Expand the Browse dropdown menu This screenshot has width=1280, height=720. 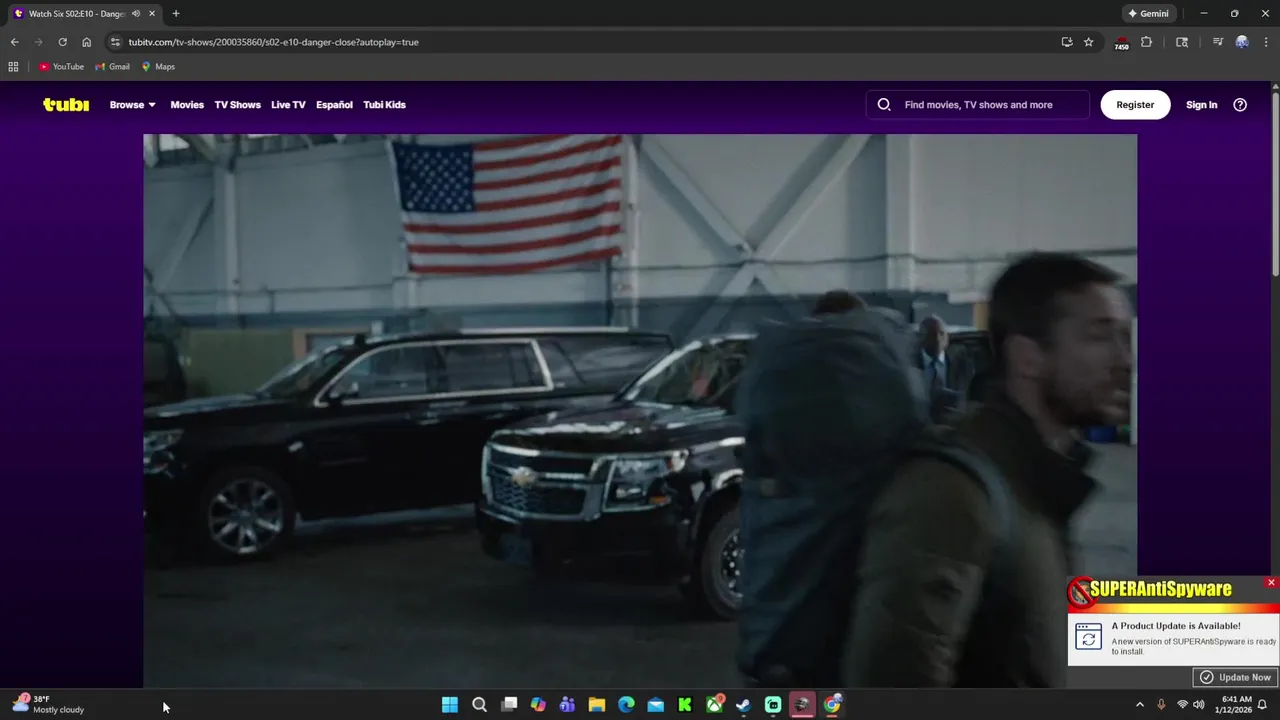click(133, 105)
